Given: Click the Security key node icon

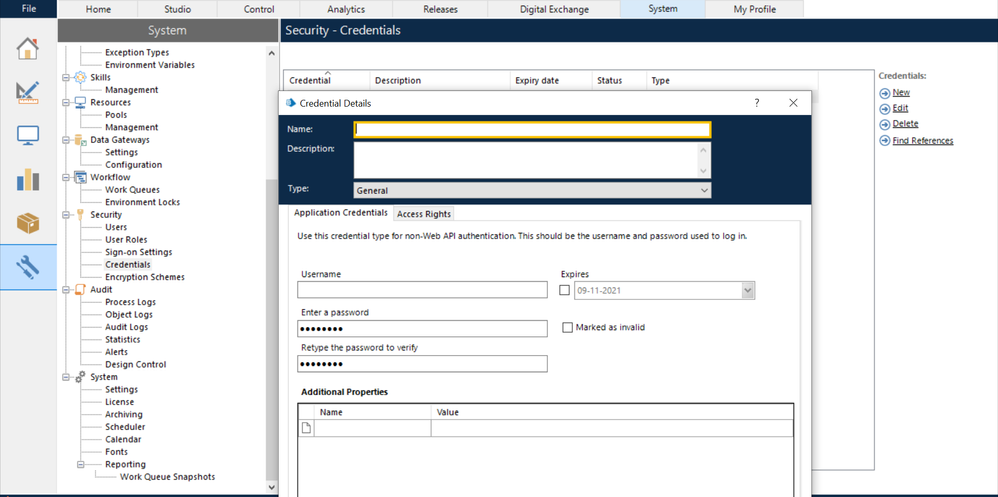Looking at the screenshot, I should coord(80,214).
